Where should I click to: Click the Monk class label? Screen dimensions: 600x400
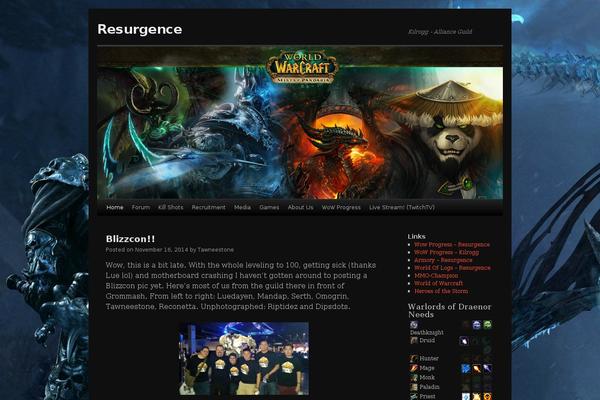[427, 377]
